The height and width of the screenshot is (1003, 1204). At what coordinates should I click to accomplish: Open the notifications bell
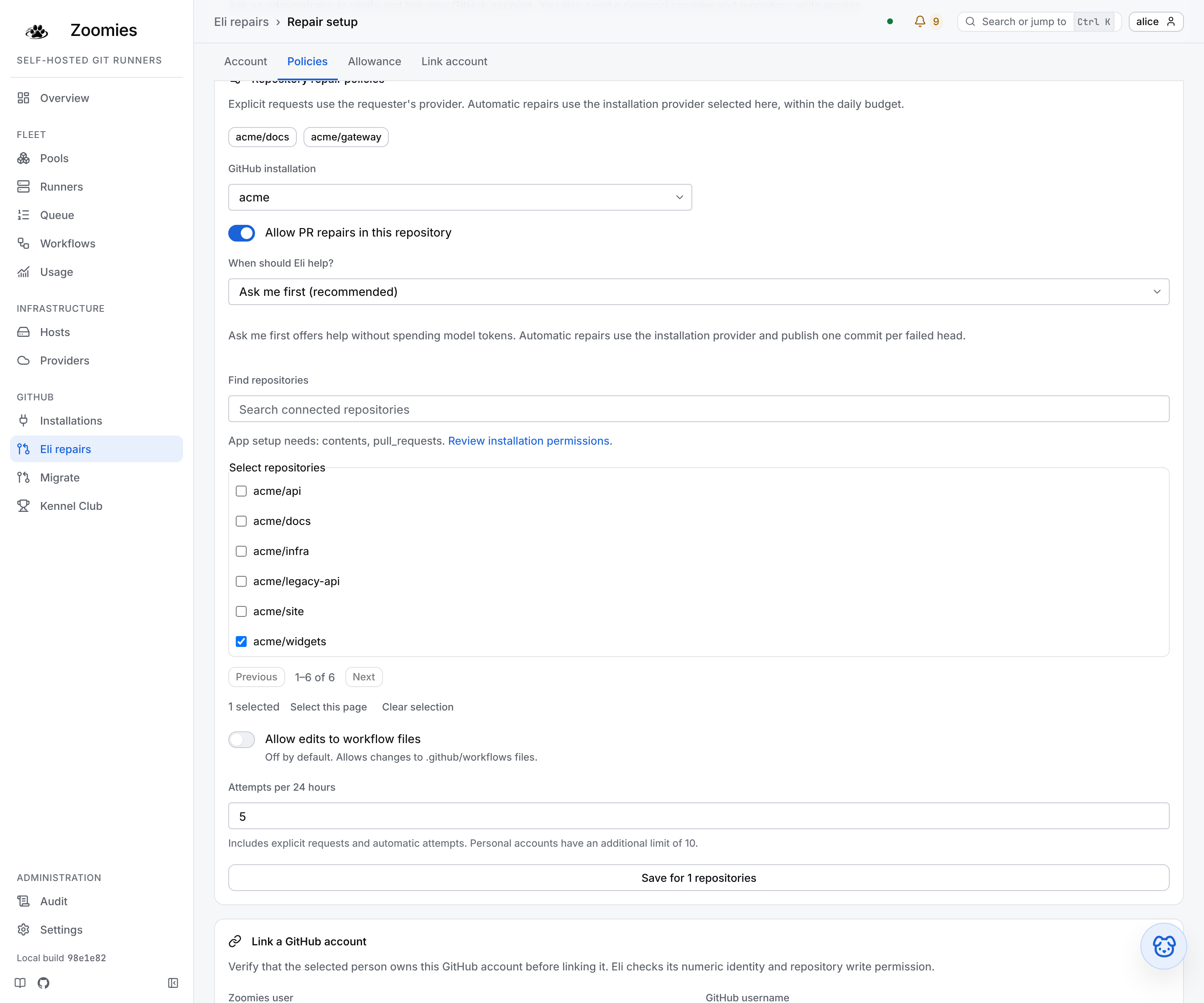[x=920, y=22]
